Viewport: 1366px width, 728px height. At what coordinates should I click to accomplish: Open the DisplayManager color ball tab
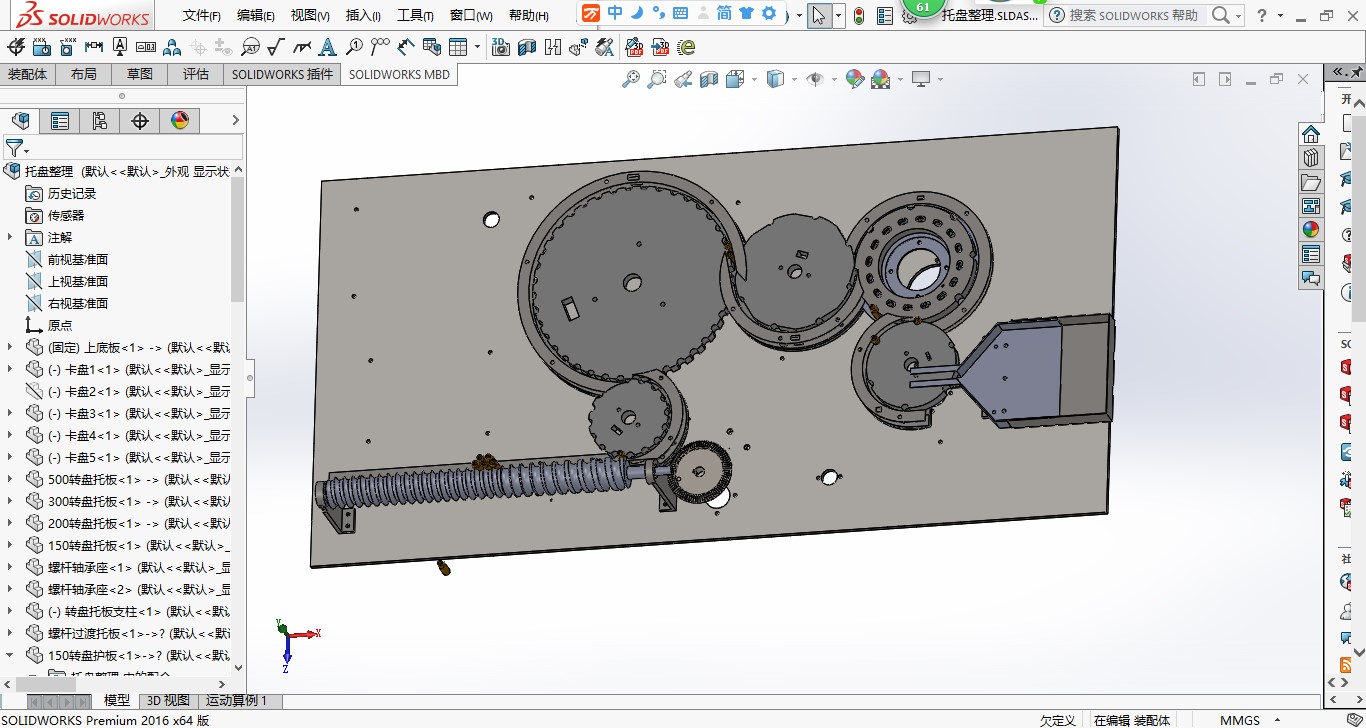pyautogui.click(x=180, y=121)
